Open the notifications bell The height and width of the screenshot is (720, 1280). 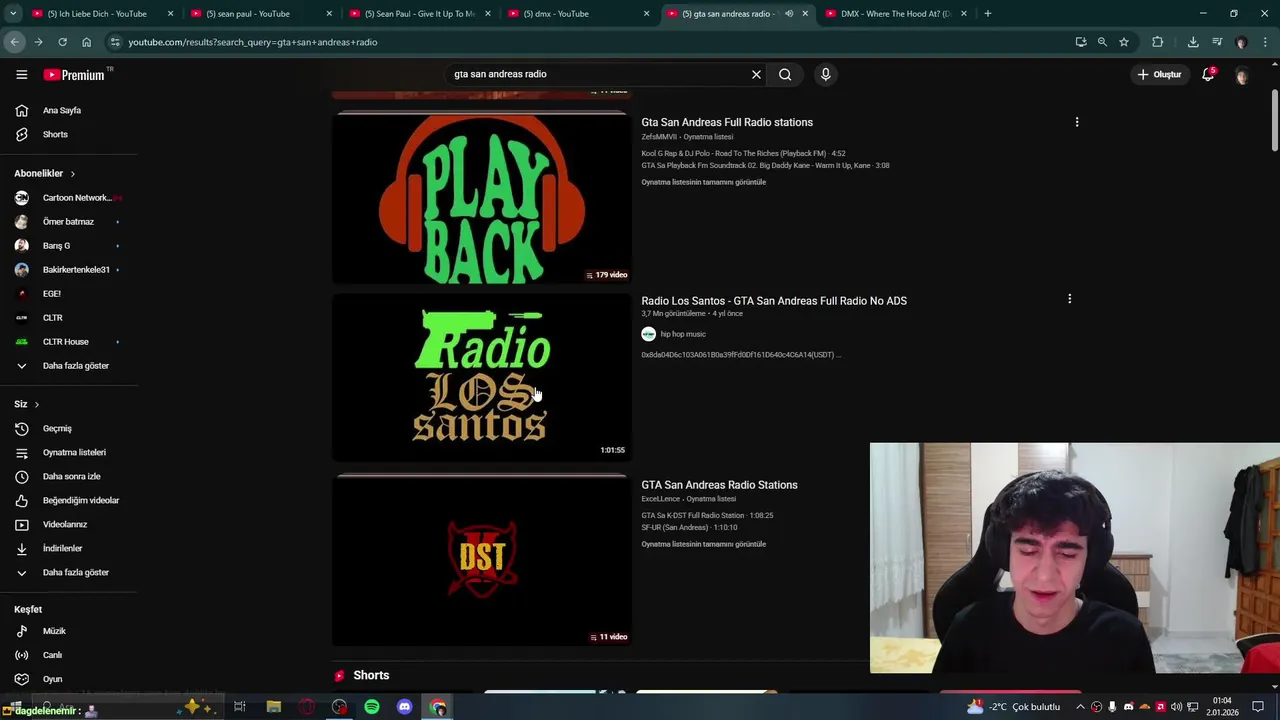(1208, 74)
